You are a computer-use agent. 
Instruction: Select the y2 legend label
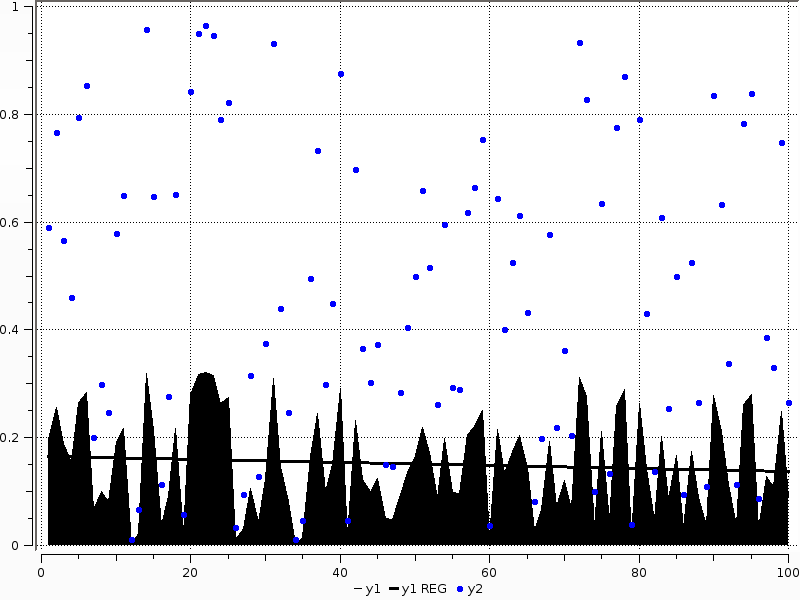(x=474, y=589)
